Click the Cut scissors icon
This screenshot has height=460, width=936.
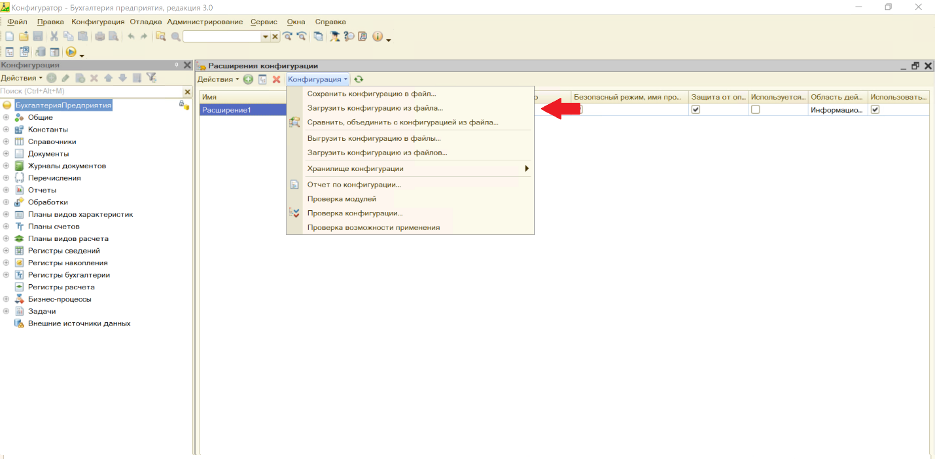[54, 36]
